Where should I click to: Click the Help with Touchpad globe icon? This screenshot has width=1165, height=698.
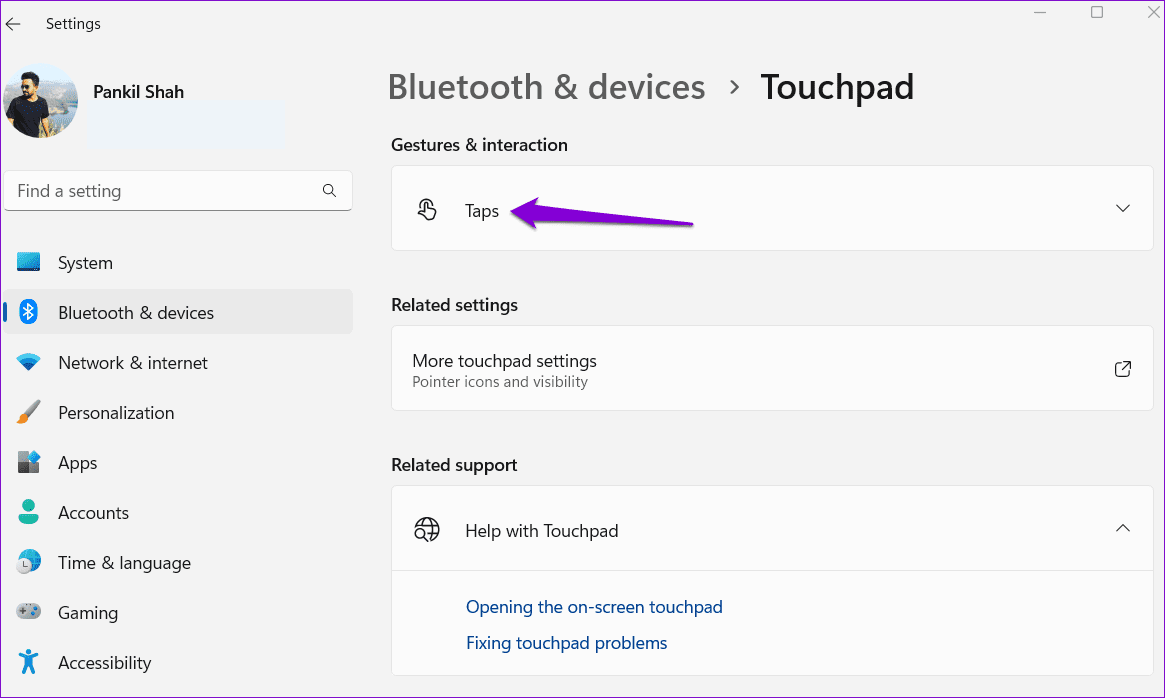click(426, 530)
